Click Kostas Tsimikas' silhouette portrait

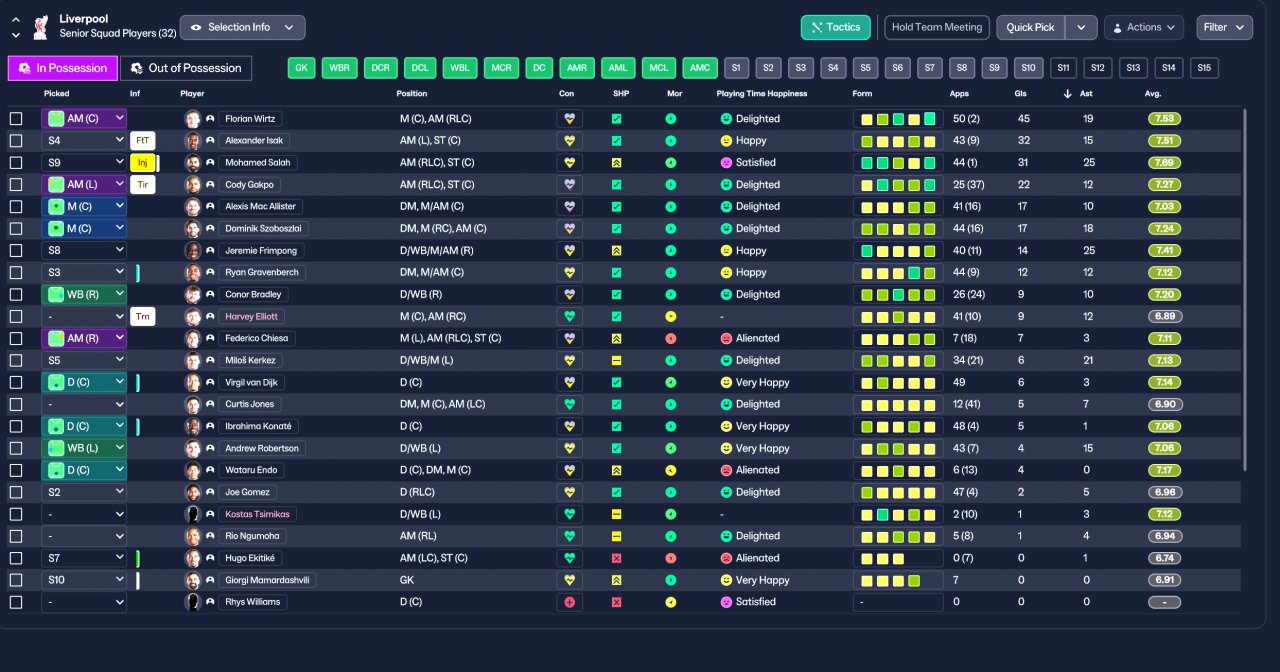point(193,514)
